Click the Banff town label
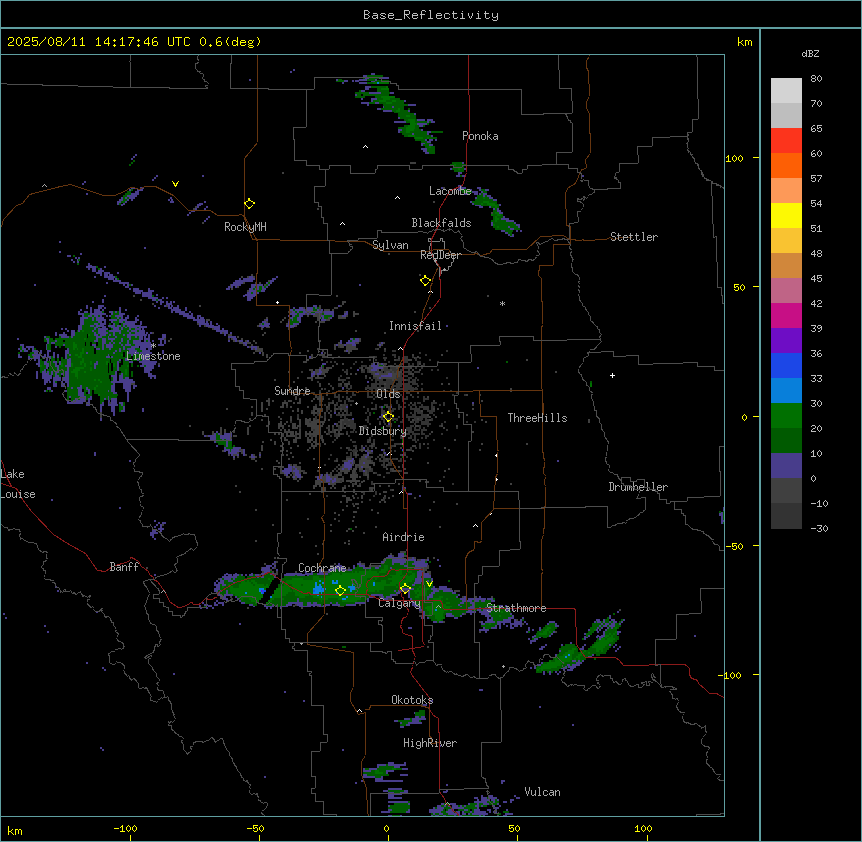The height and width of the screenshot is (842, 862). [124, 567]
